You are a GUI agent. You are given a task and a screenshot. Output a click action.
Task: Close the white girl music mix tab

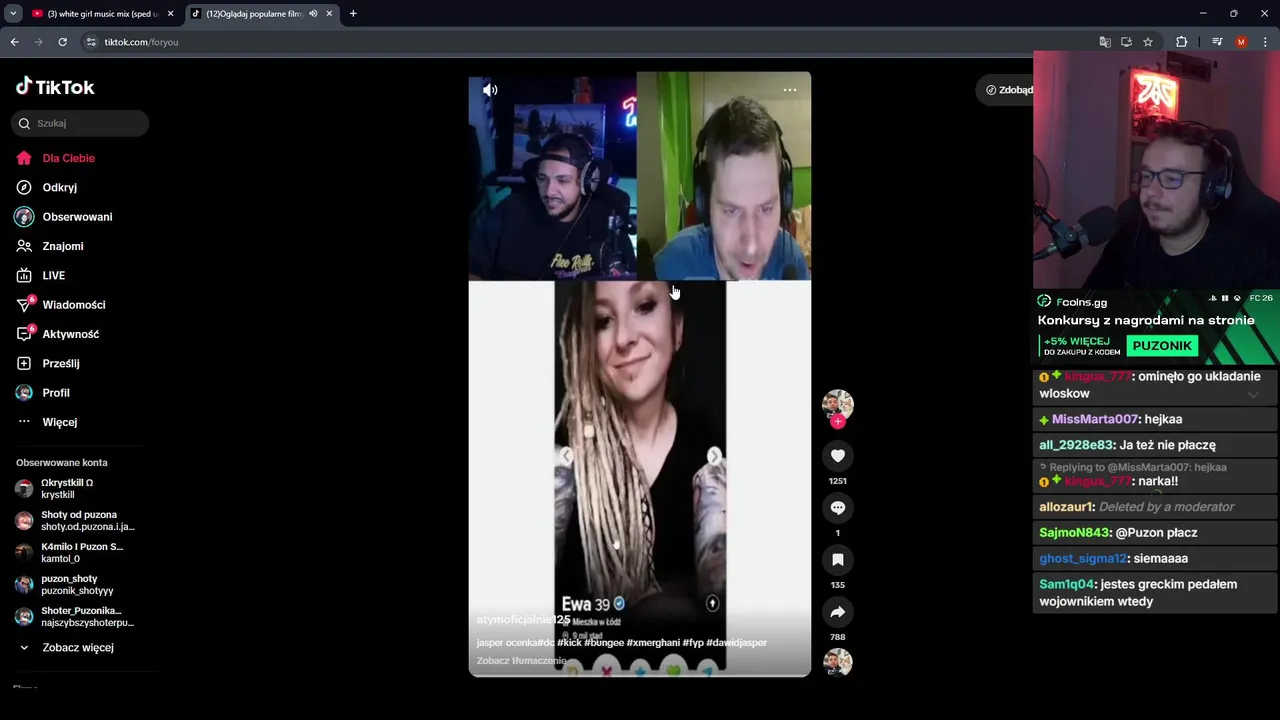coord(170,14)
